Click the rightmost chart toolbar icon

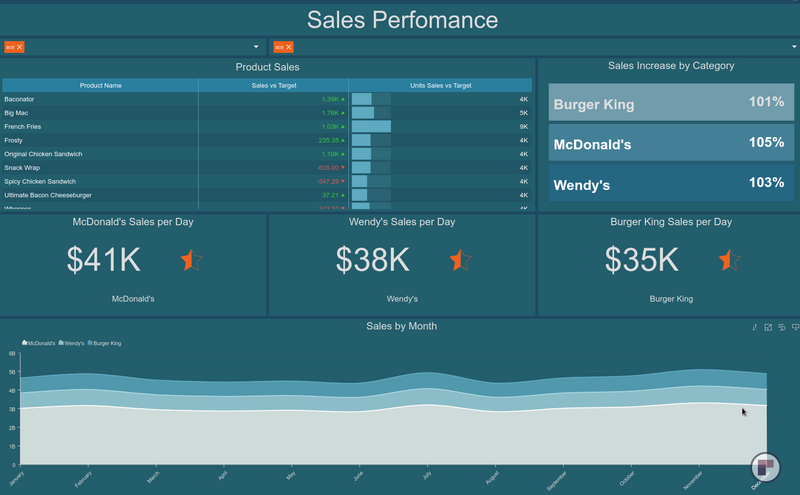[794, 327]
